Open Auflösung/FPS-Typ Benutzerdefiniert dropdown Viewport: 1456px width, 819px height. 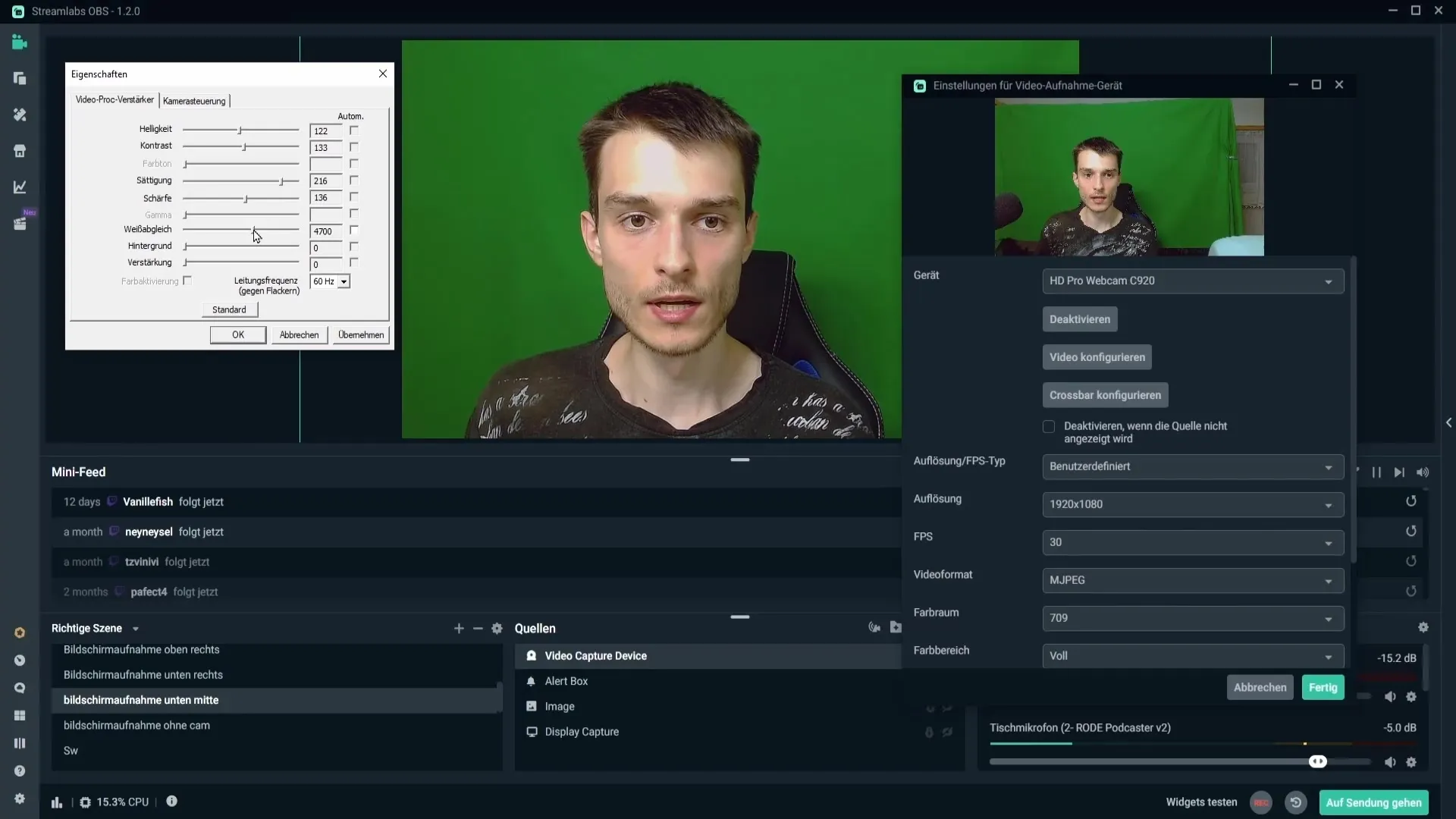tap(1193, 467)
